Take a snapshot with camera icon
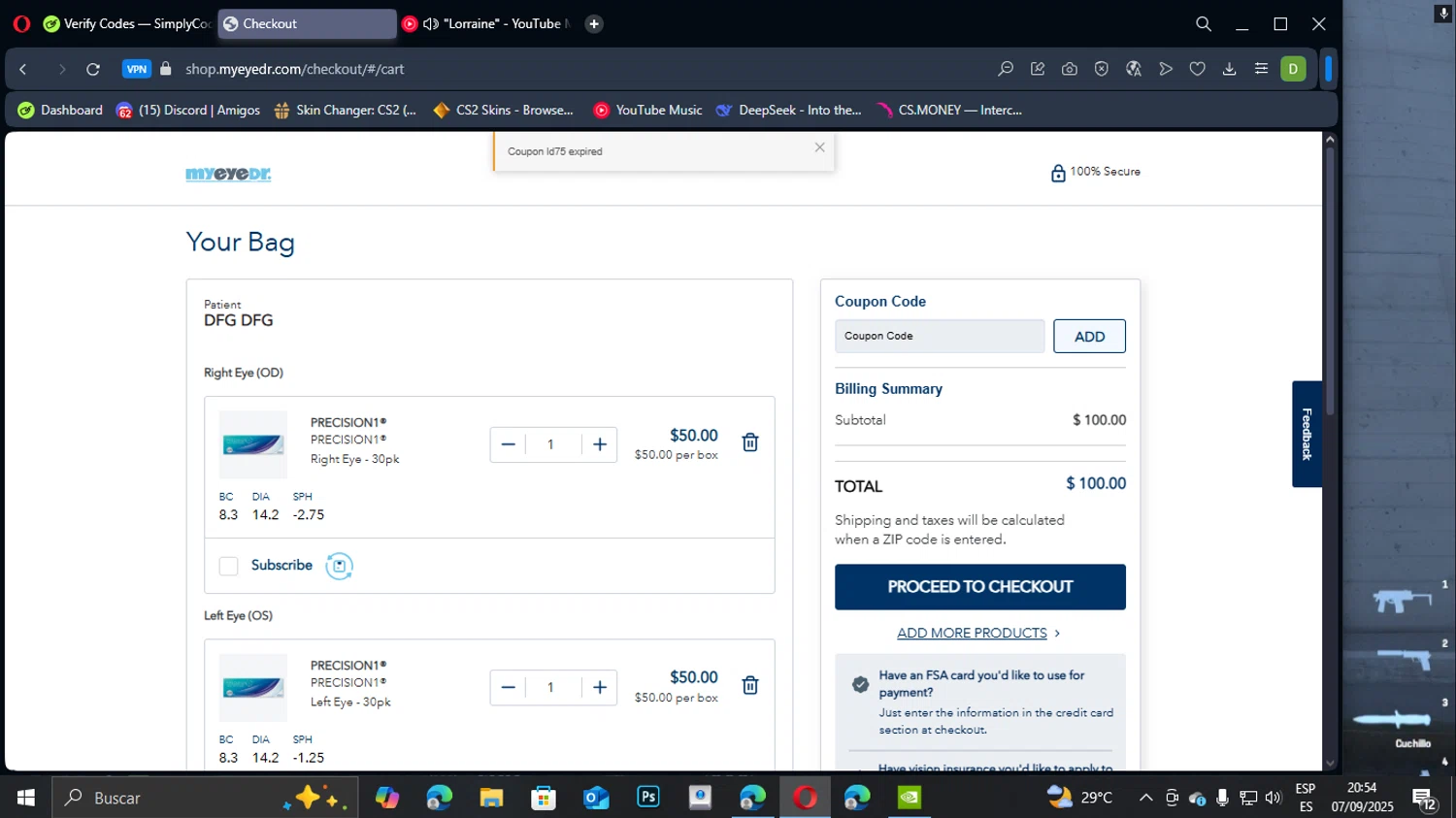The height and width of the screenshot is (818, 1456). 1070,69
